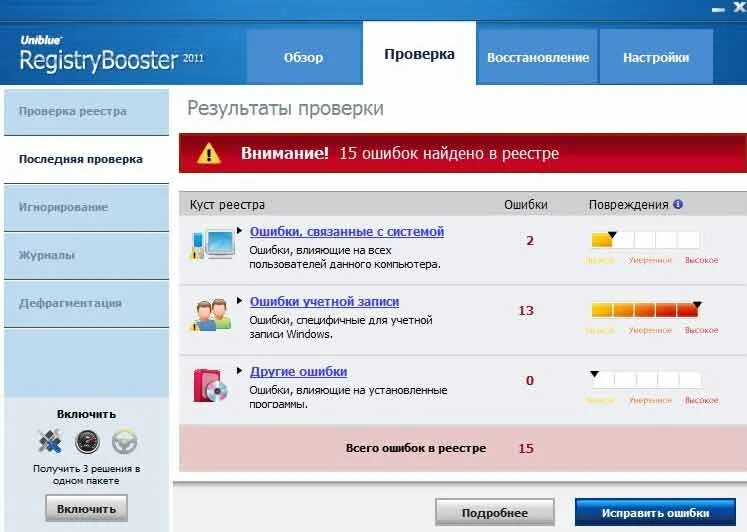The height and width of the screenshot is (532, 747).
Task: Click the Uniblue RegistryBooster 2011 logo
Action: 111,53
